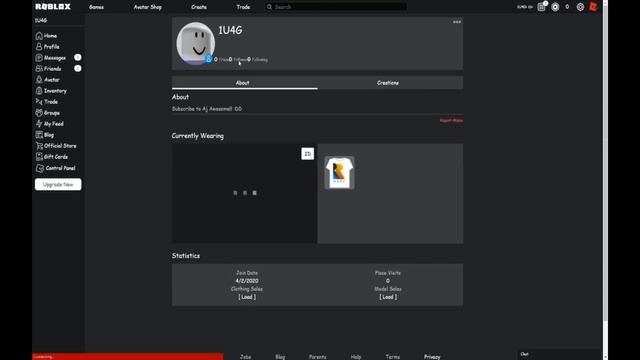This screenshot has height=360, width=640.
Task: Click the red Roblox icon in header
Action: click(593, 7)
